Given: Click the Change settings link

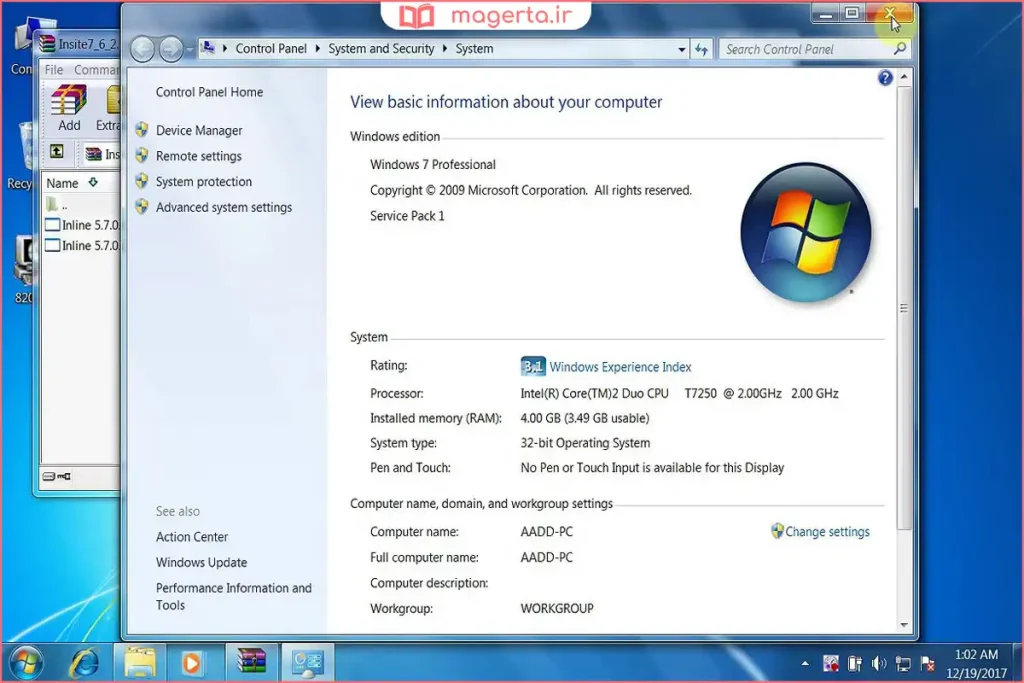Looking at the screenshot, I should click(827, 532).
